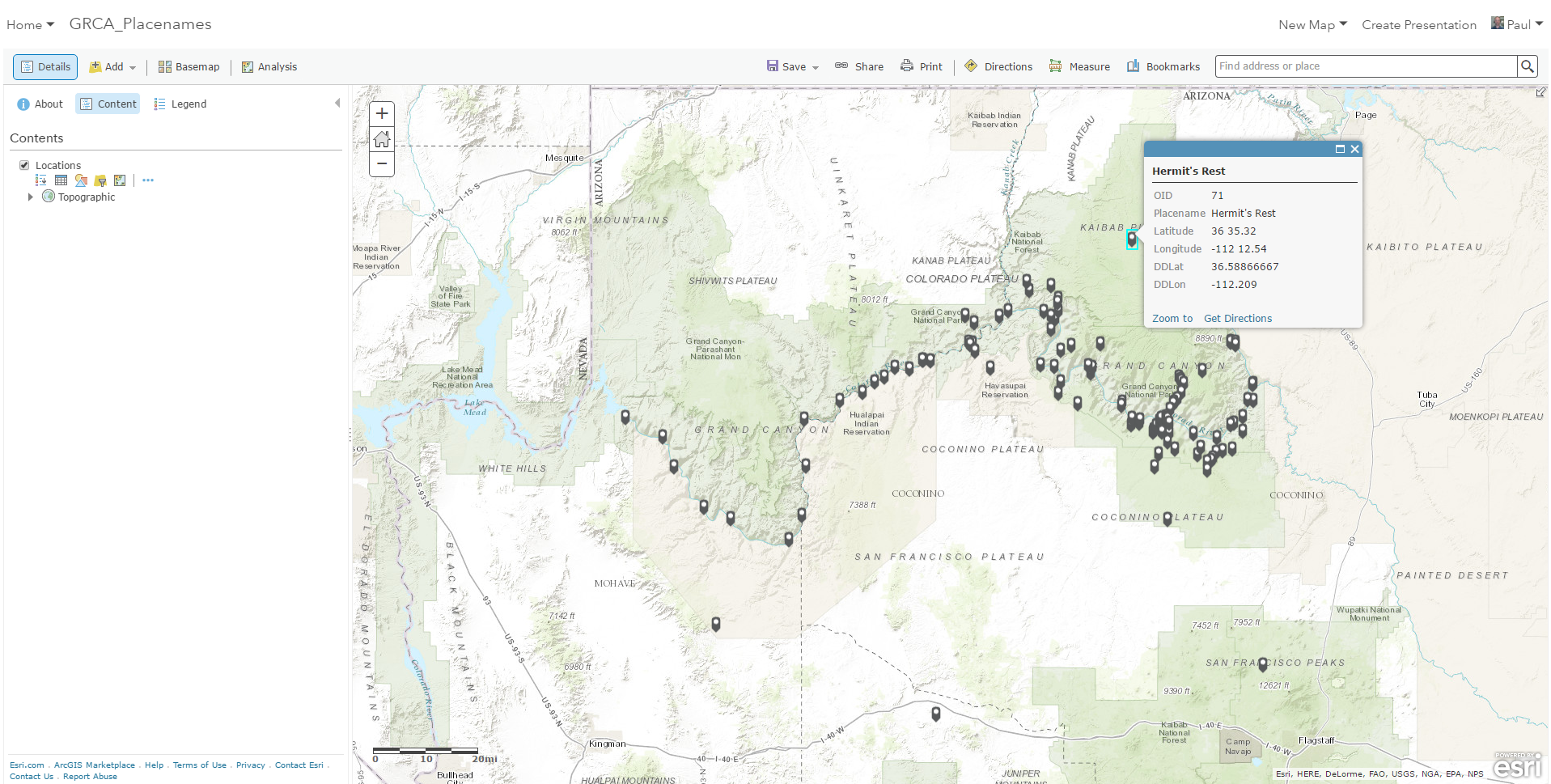
Task: Open the Privacy footer link
Action: pos(251,765)
